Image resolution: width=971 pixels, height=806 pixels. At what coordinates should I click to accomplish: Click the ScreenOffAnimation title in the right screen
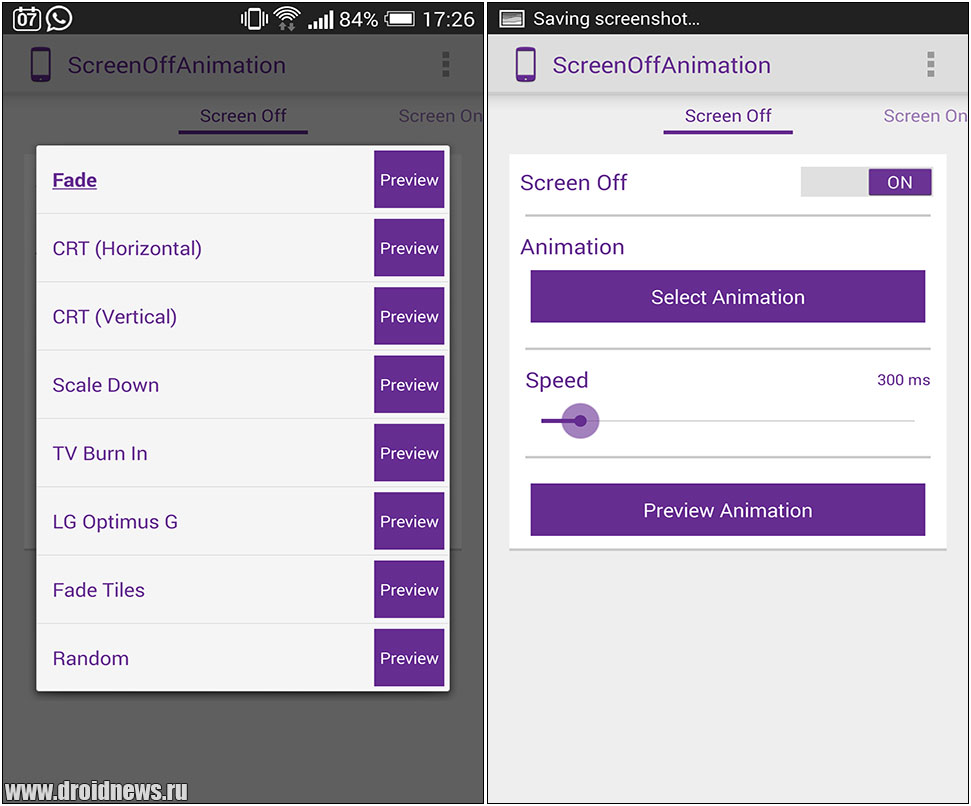tap(661, 65)
